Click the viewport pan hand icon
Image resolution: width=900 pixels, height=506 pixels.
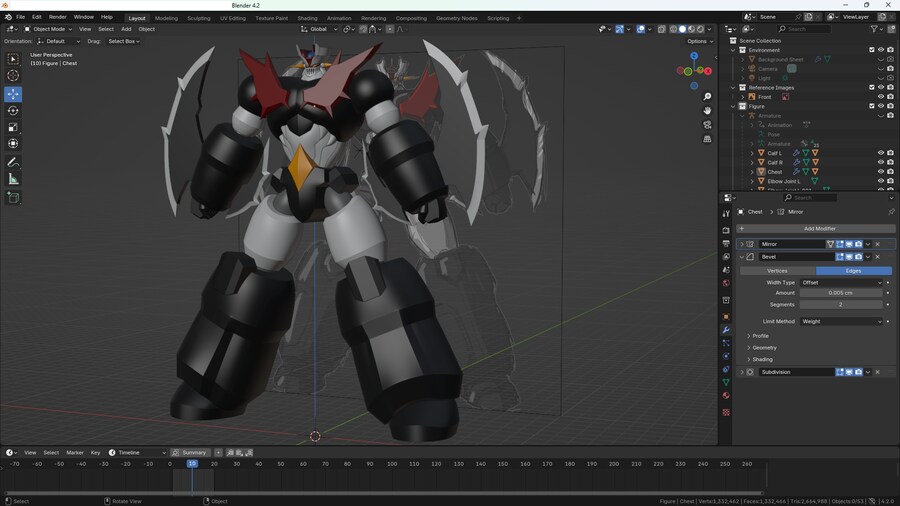[707, 111]
